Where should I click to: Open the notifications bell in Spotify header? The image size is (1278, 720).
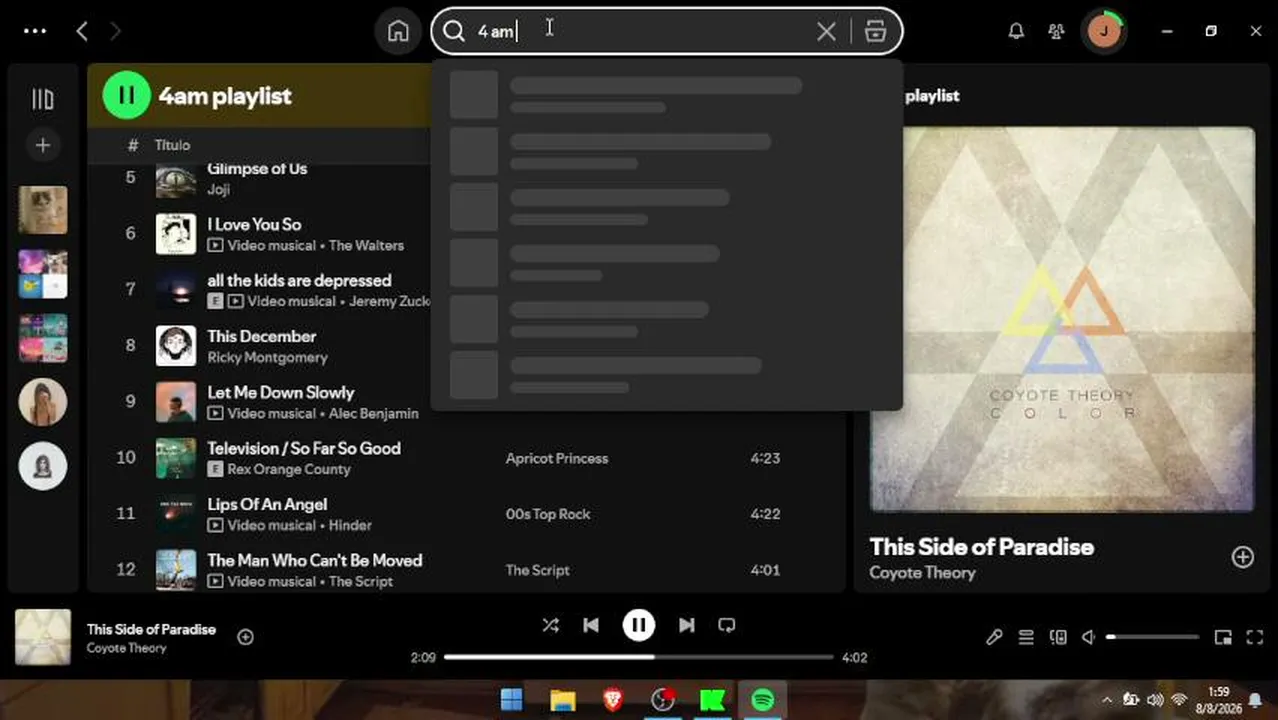coord(1016,31)
